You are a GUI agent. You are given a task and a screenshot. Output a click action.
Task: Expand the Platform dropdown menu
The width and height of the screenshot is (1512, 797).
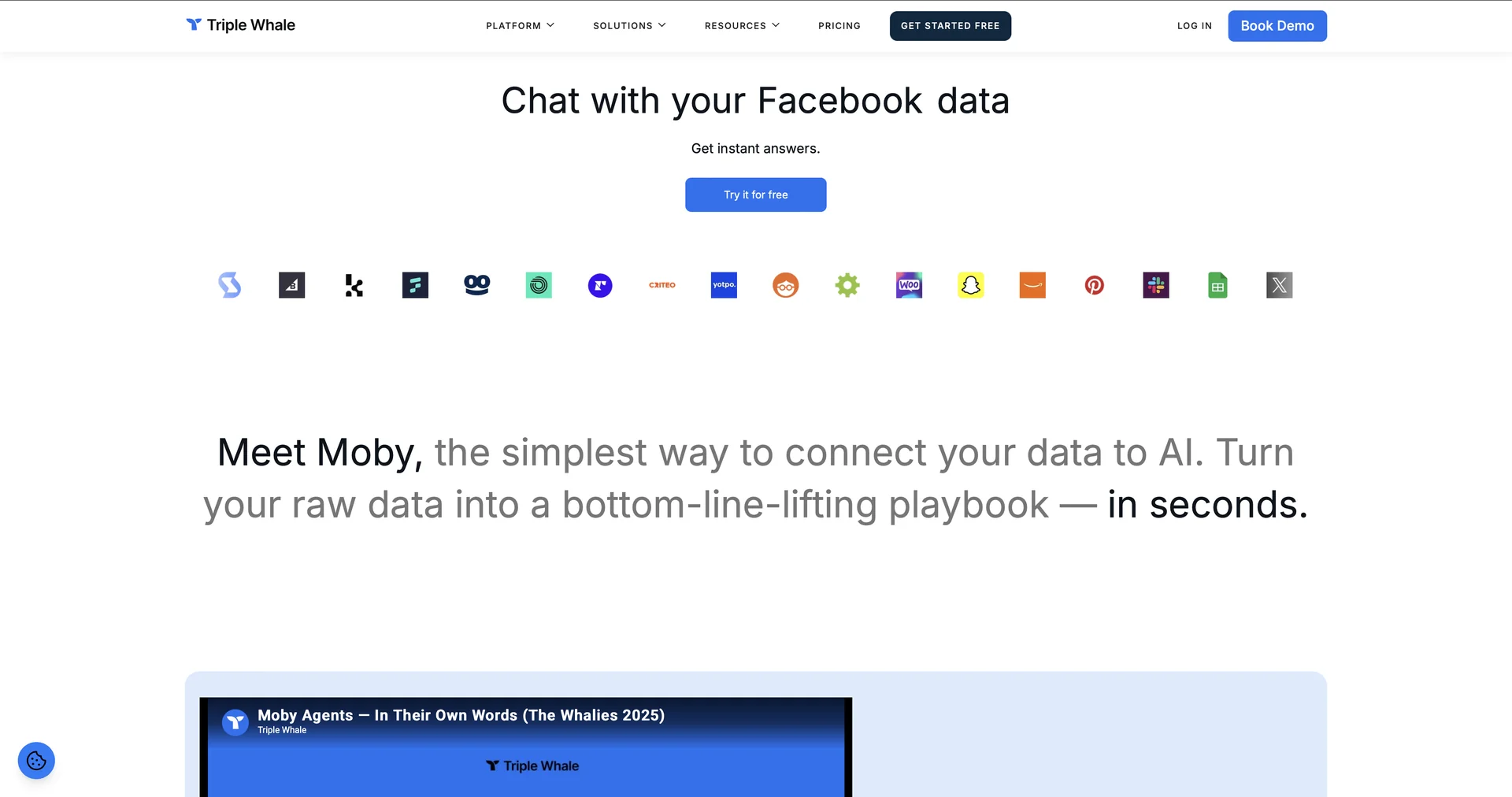pos(520,26)
